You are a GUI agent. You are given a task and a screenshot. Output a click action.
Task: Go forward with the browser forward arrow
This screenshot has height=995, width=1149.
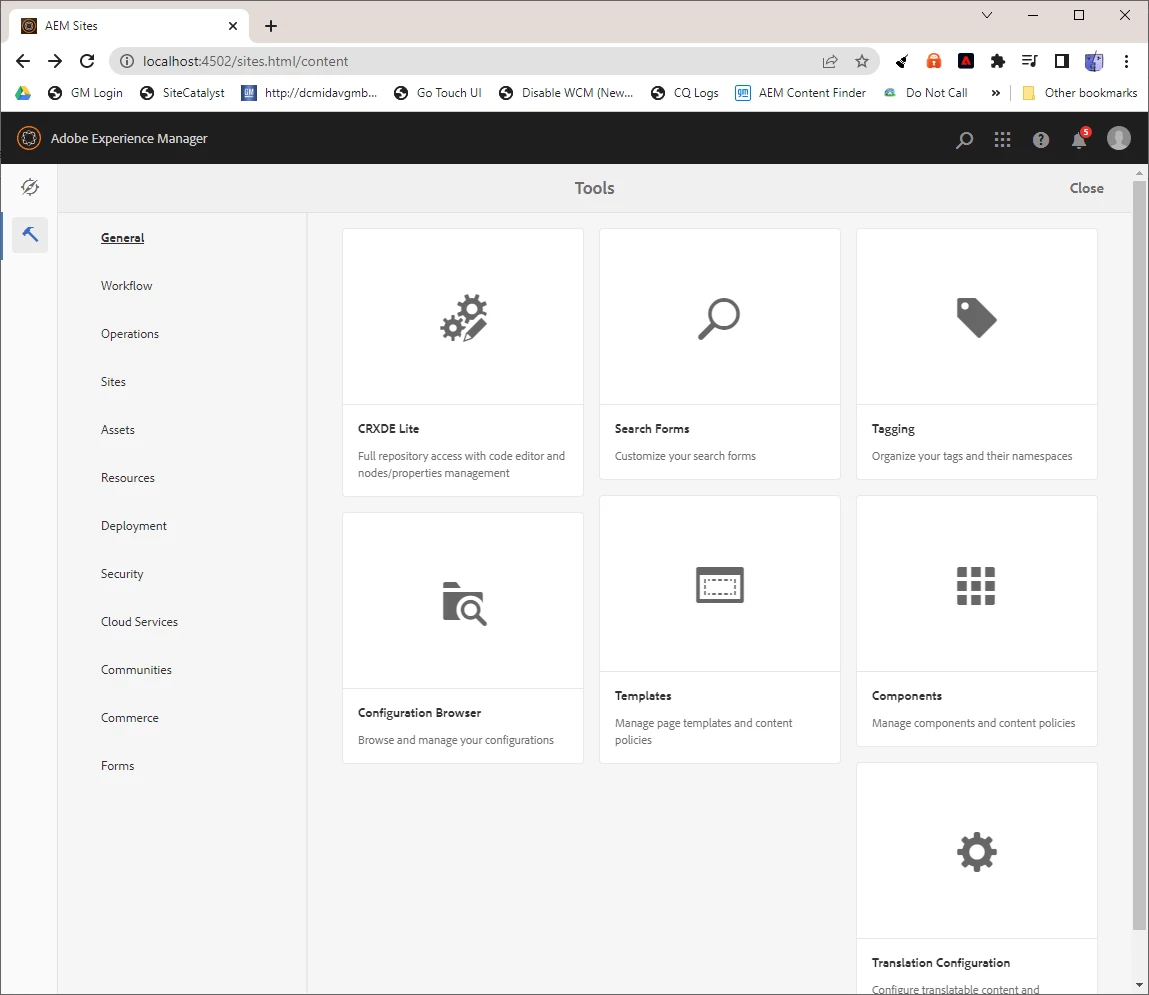point(55,61)
